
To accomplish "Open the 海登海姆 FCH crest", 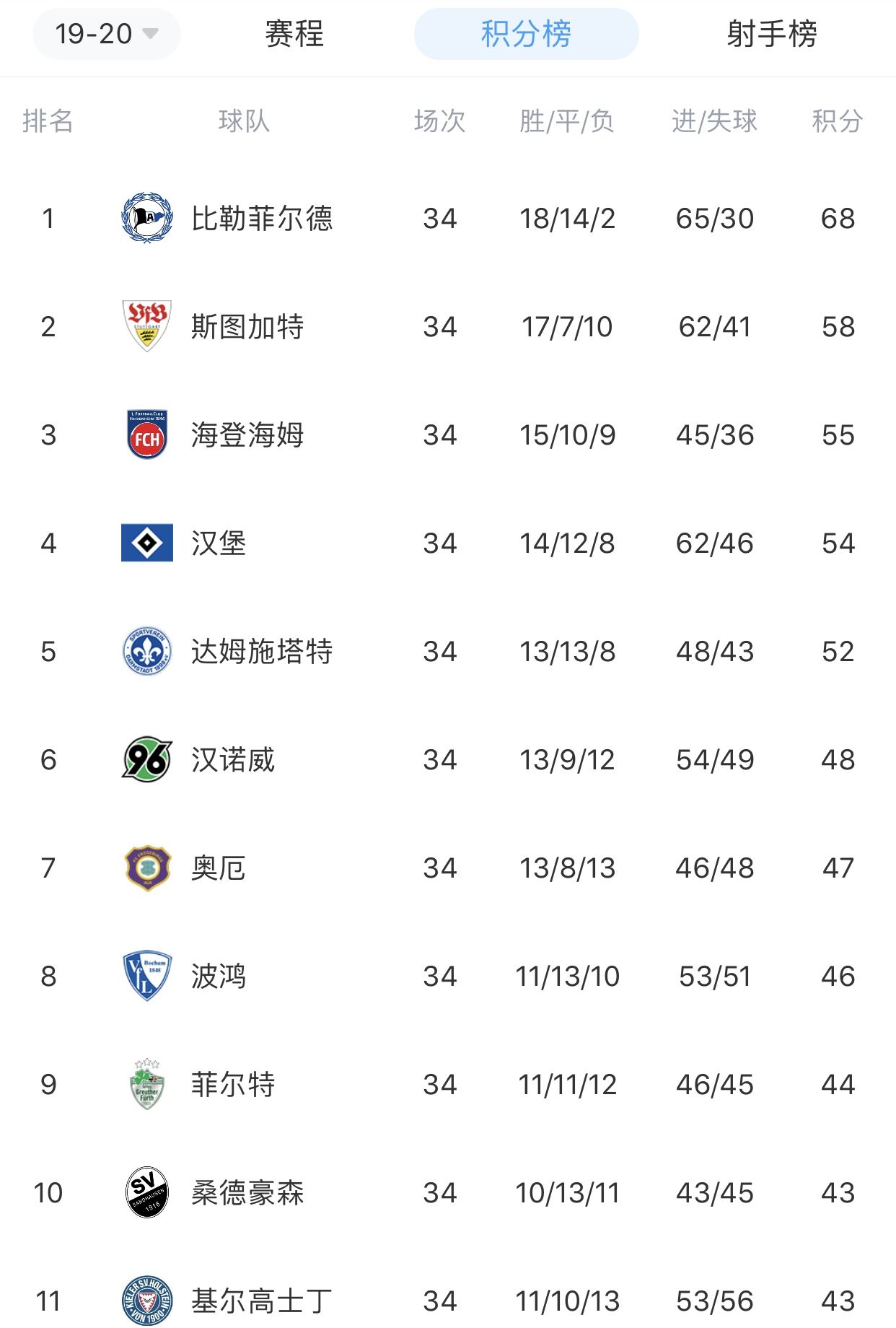I will 147,434.
